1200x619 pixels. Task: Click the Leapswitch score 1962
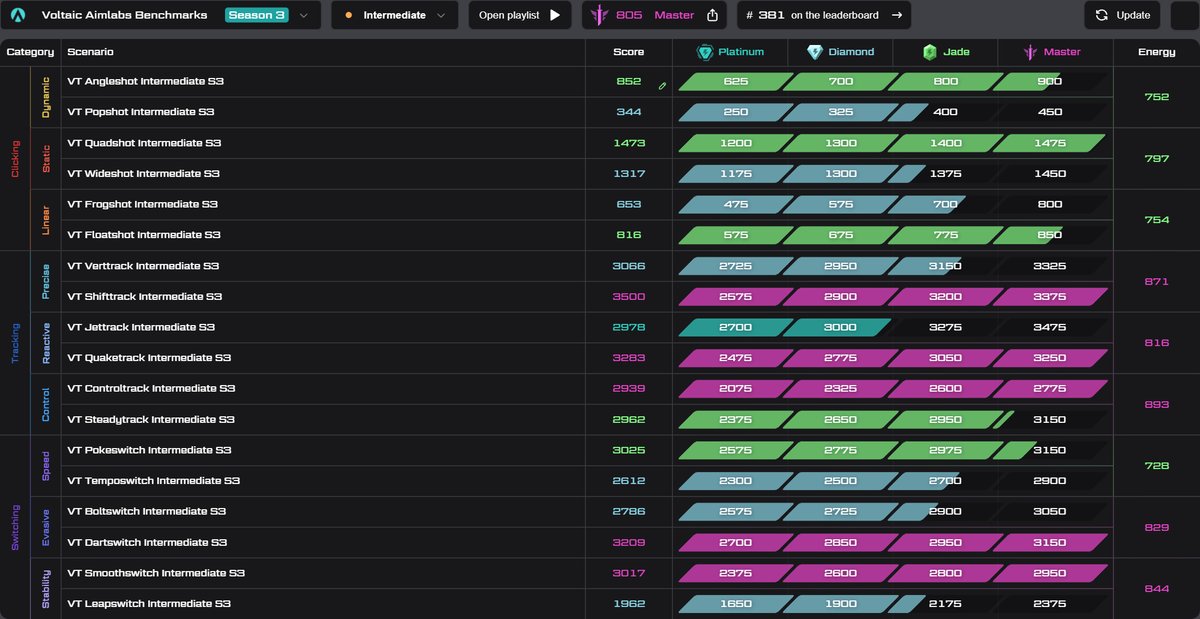click(x=629, y=604)
